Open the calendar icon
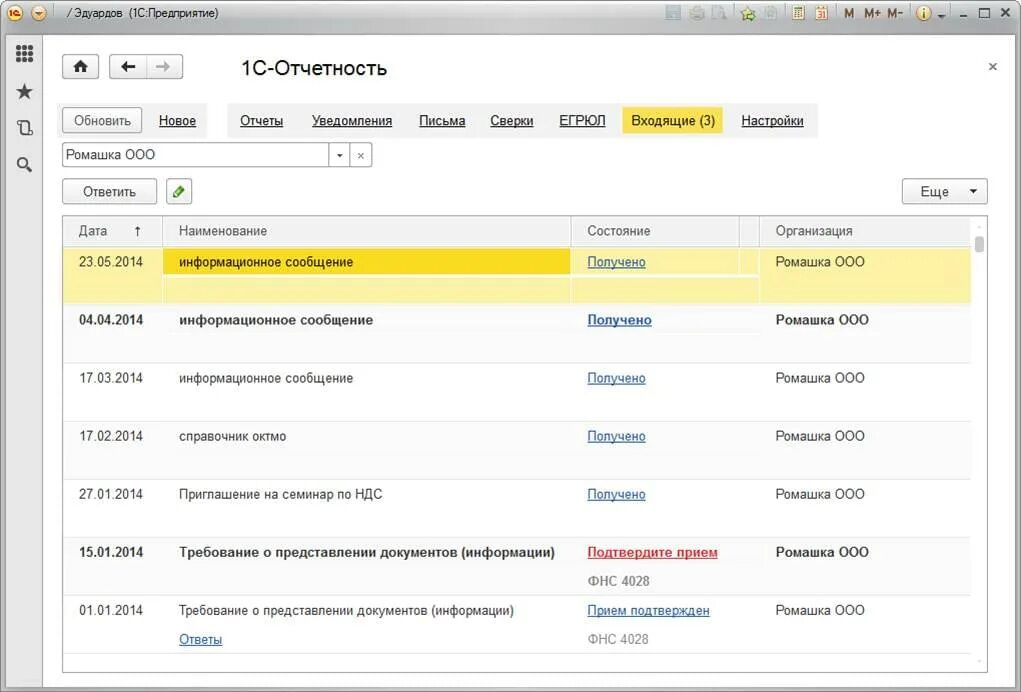This screenshot has width=1021, height=692. click(822, 13)
